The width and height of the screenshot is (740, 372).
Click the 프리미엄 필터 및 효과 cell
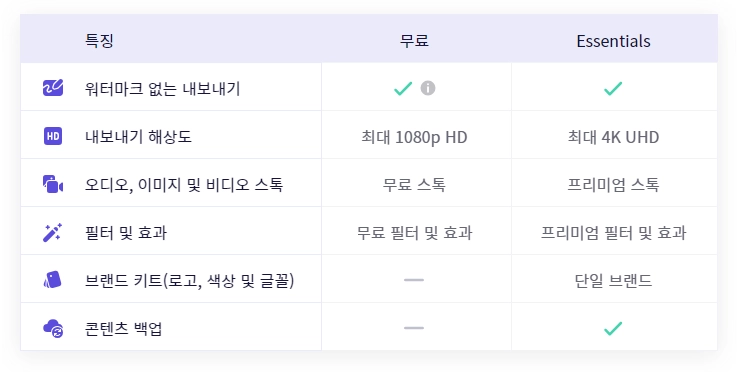[x=613, y=233]
